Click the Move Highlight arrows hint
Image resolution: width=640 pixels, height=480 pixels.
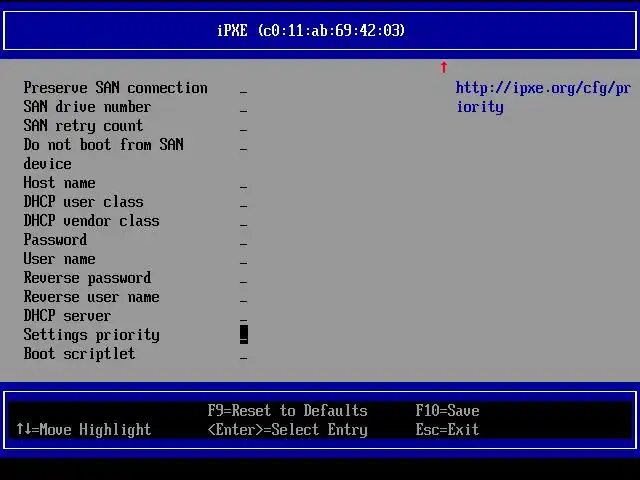tap(84, 429)
